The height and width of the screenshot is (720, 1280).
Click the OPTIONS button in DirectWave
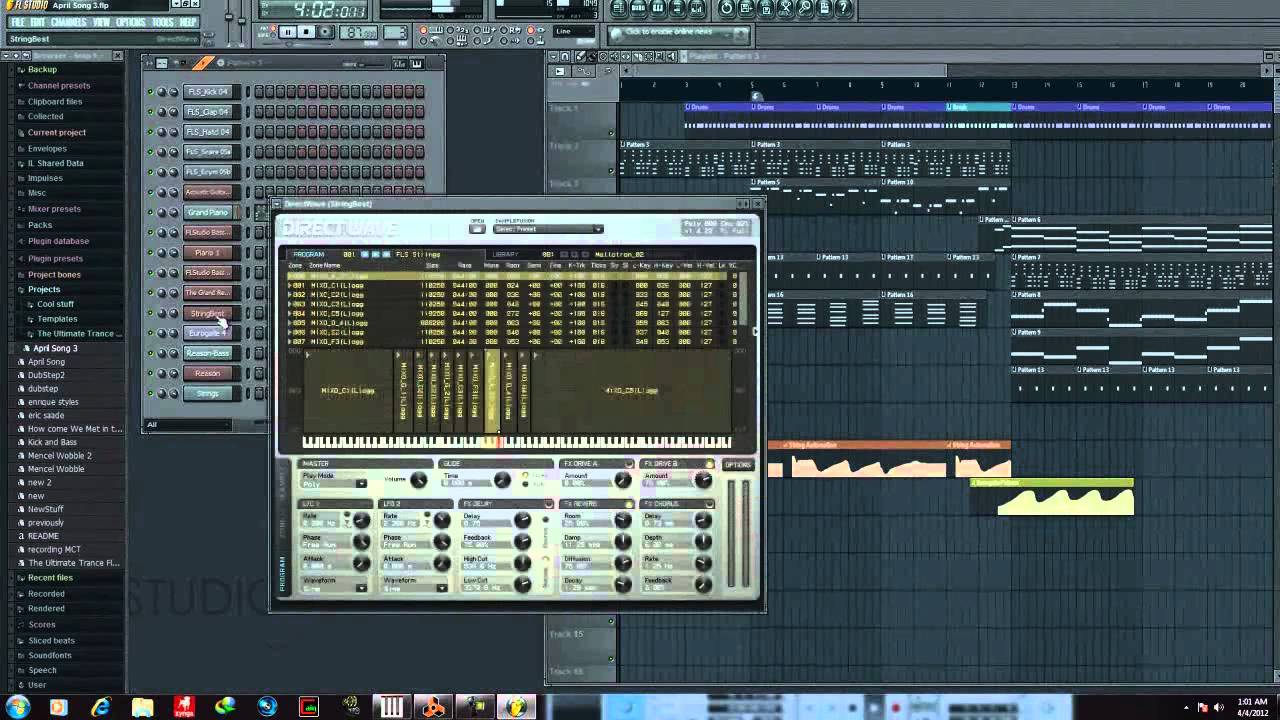738,465
